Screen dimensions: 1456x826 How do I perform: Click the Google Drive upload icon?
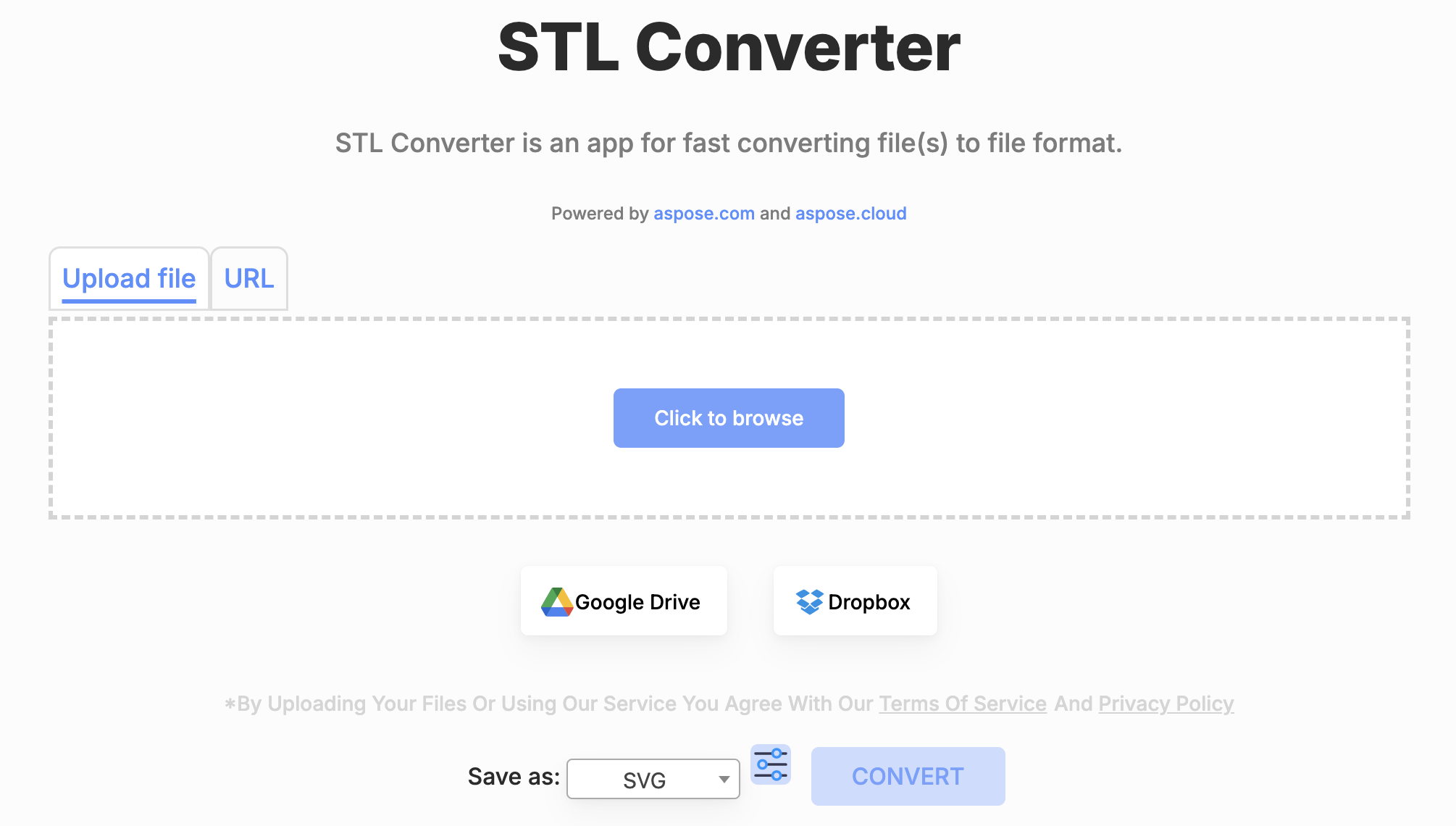pos(558,601)
